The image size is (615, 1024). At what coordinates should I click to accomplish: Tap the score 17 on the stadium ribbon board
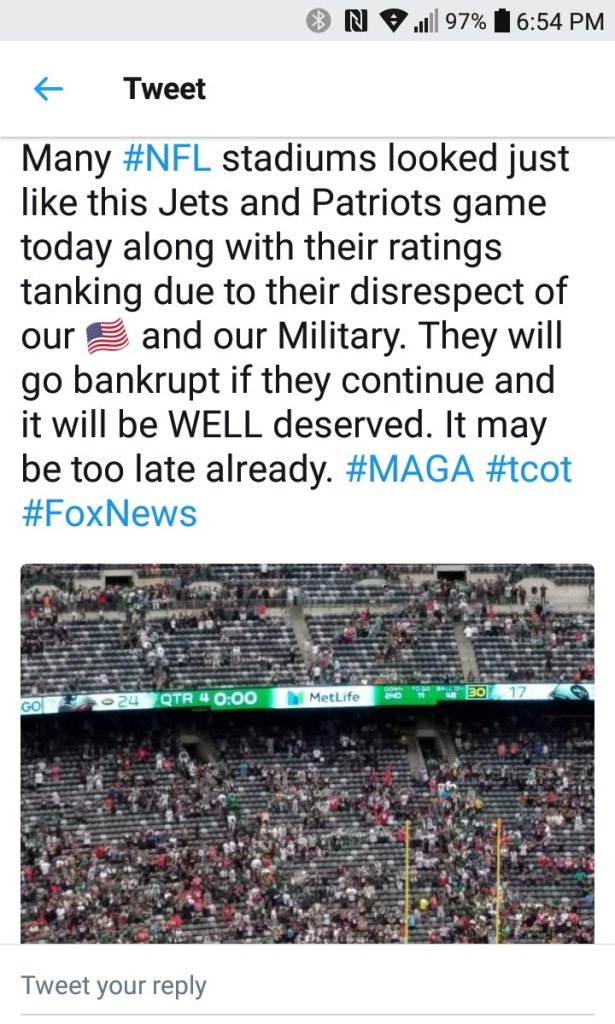(x=516, y=692)
